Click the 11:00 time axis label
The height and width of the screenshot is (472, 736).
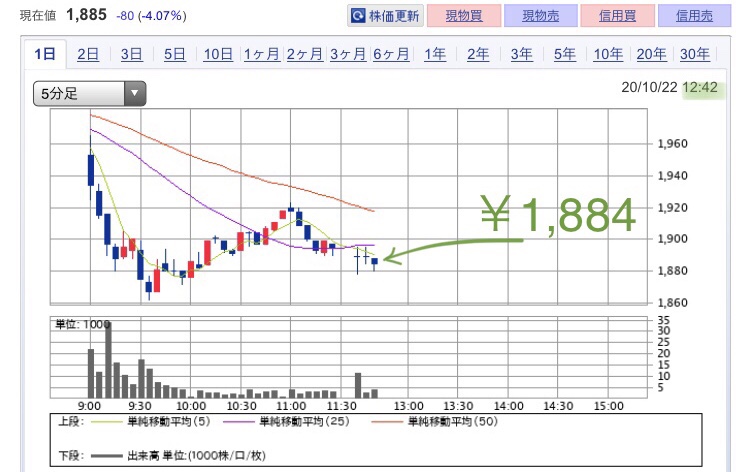coord(291,406)
